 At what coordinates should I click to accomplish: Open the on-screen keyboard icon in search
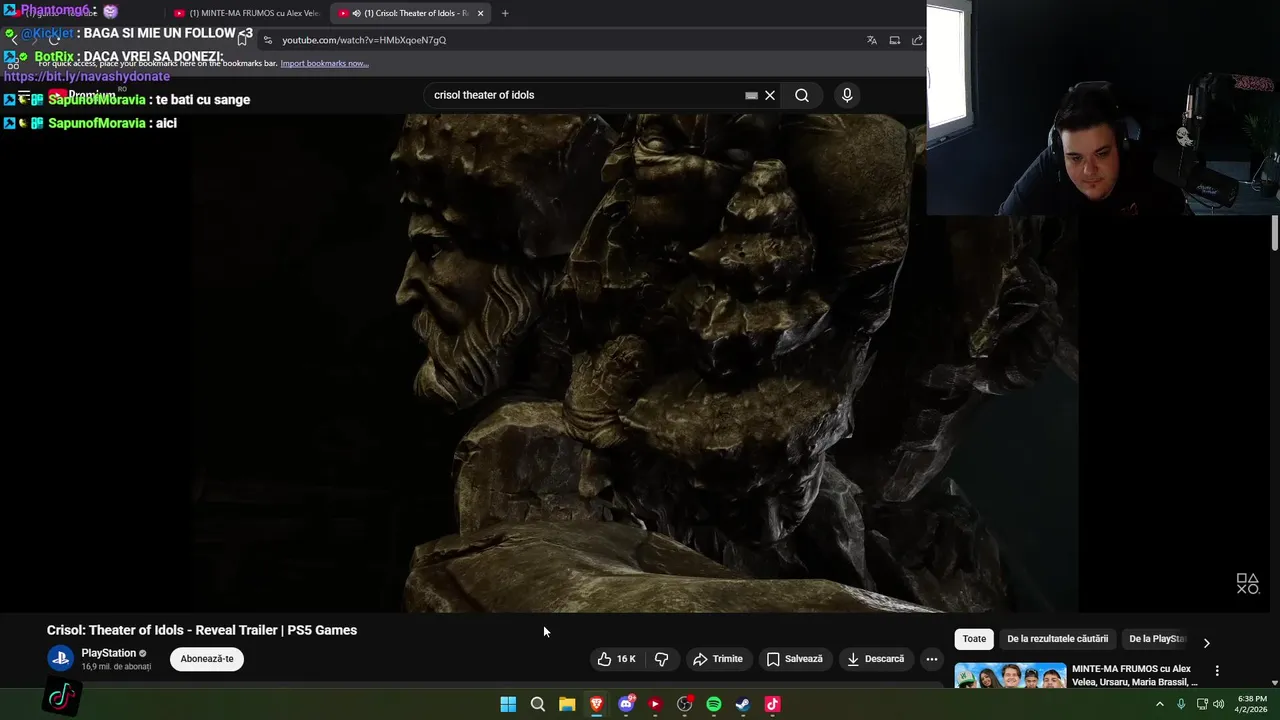(x=751, y=95)
